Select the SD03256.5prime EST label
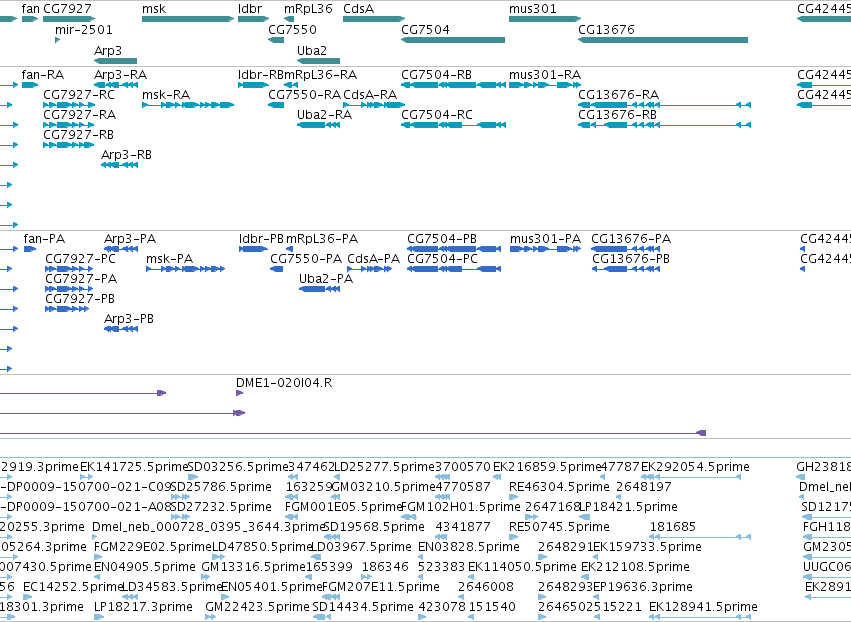The image size is (851, 622). pyautogui.click(x=238, y=466)
